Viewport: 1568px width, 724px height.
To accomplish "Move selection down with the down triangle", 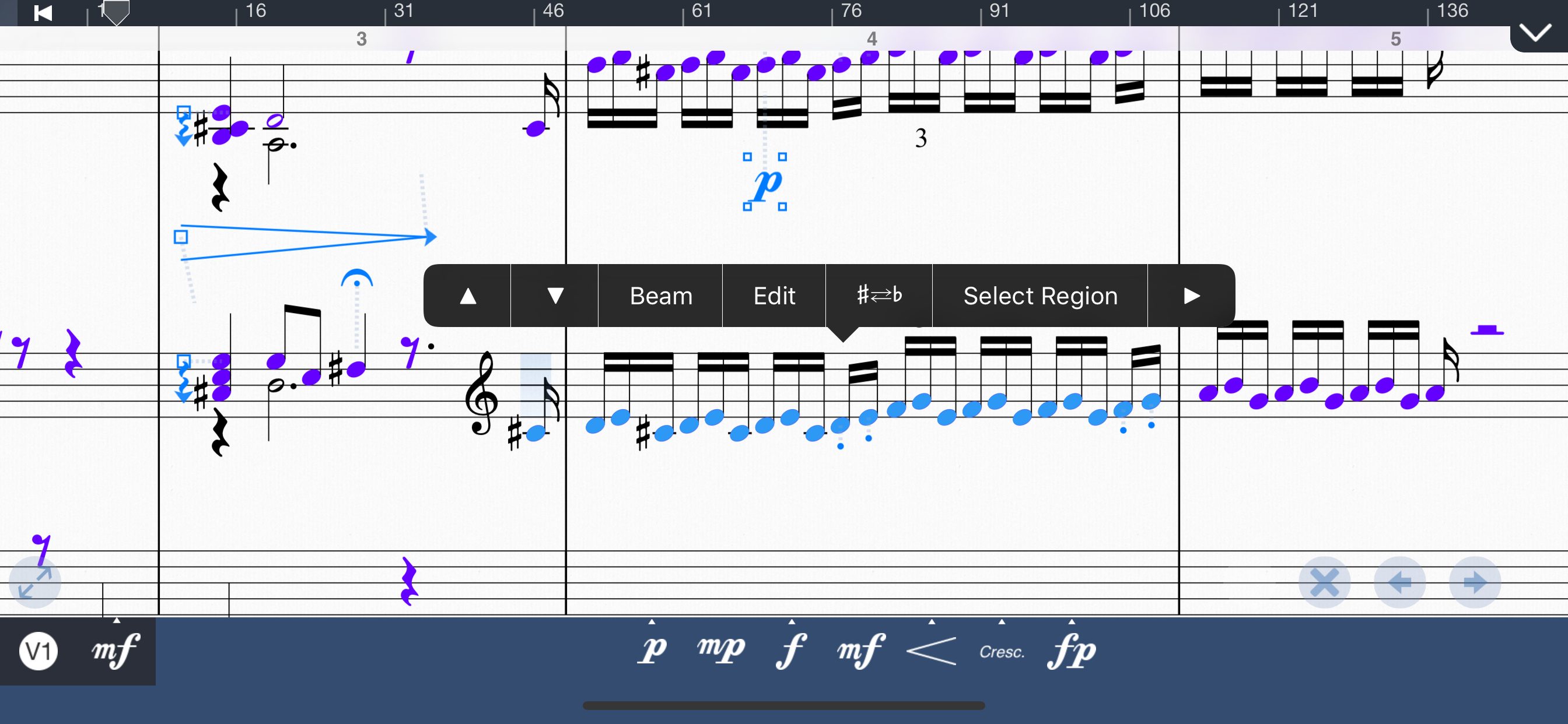I will (x=555, y=296).
